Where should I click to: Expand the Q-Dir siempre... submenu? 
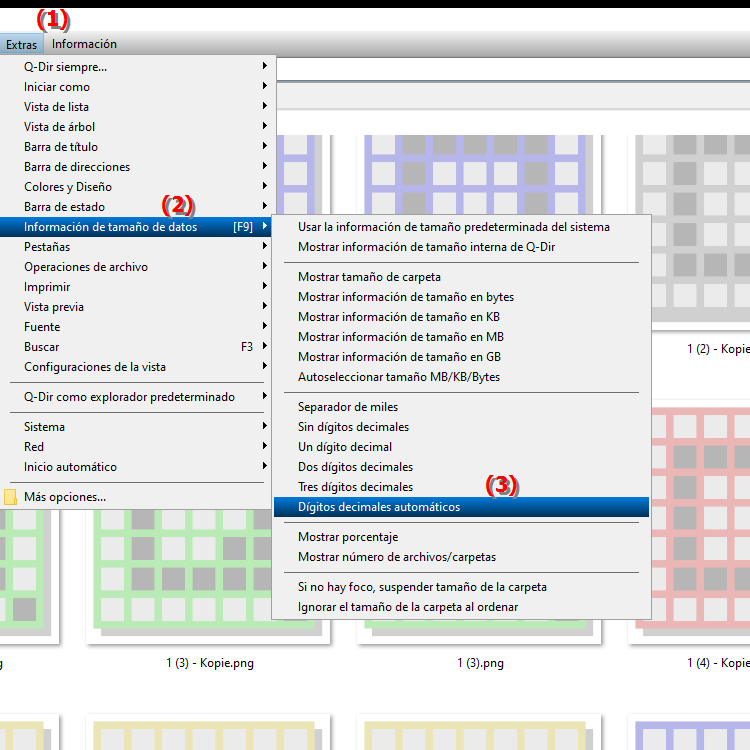tap(137, 66)
